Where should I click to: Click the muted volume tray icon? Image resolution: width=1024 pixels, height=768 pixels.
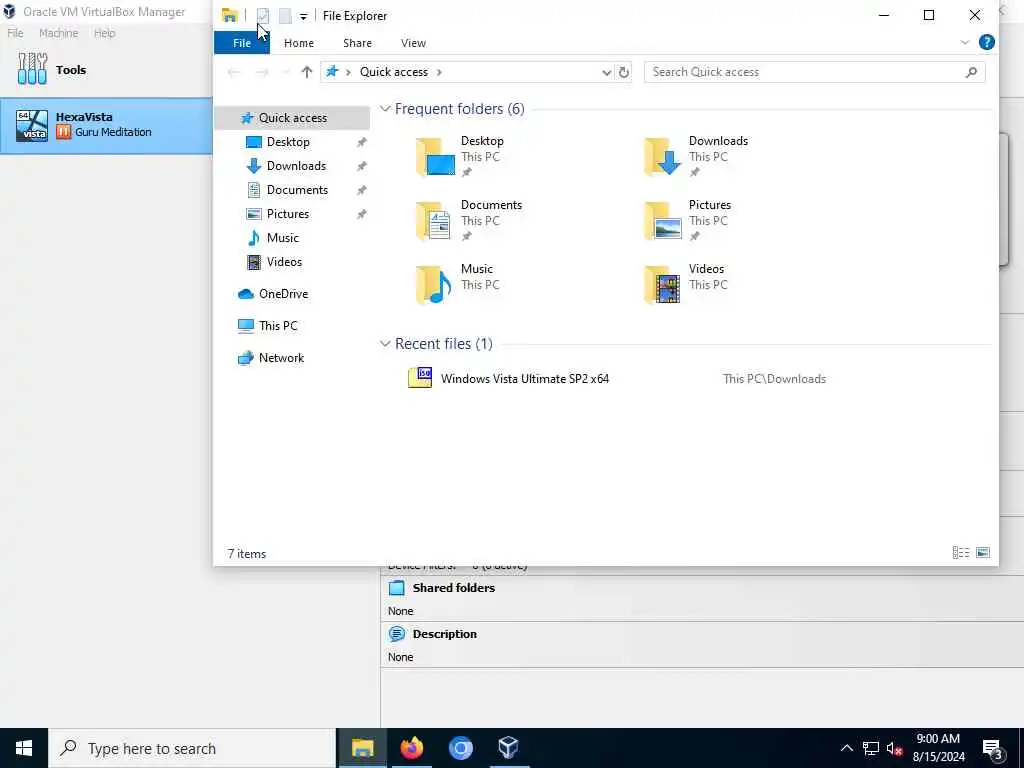(895, 748)
